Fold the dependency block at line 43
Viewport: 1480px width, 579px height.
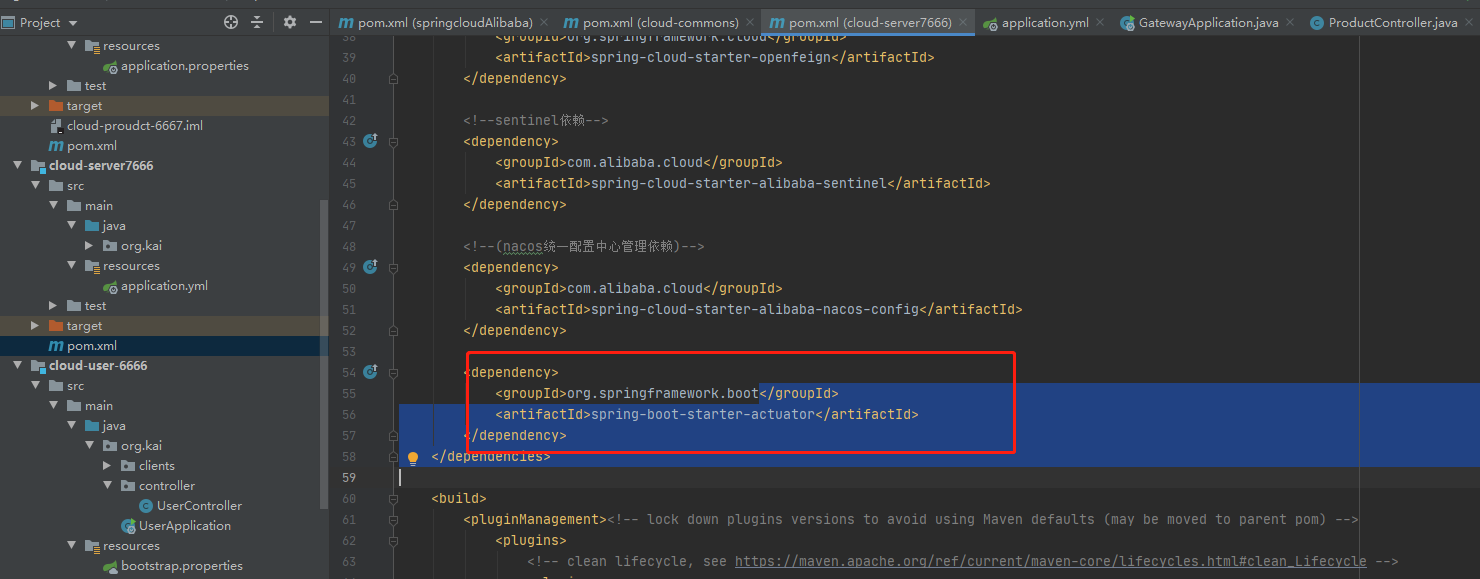point(393,141)
